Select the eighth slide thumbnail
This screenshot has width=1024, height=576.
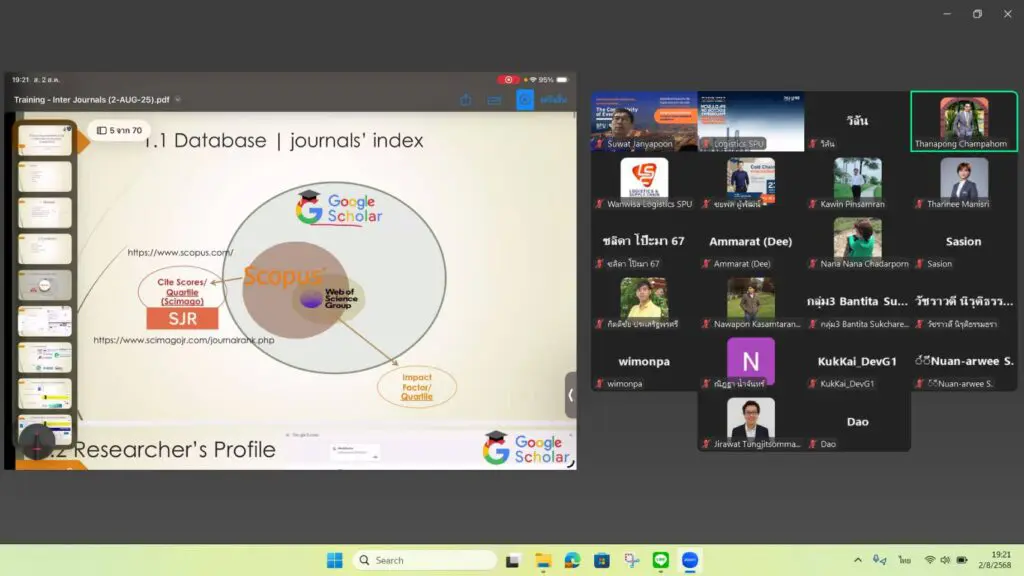coord(44,394)
